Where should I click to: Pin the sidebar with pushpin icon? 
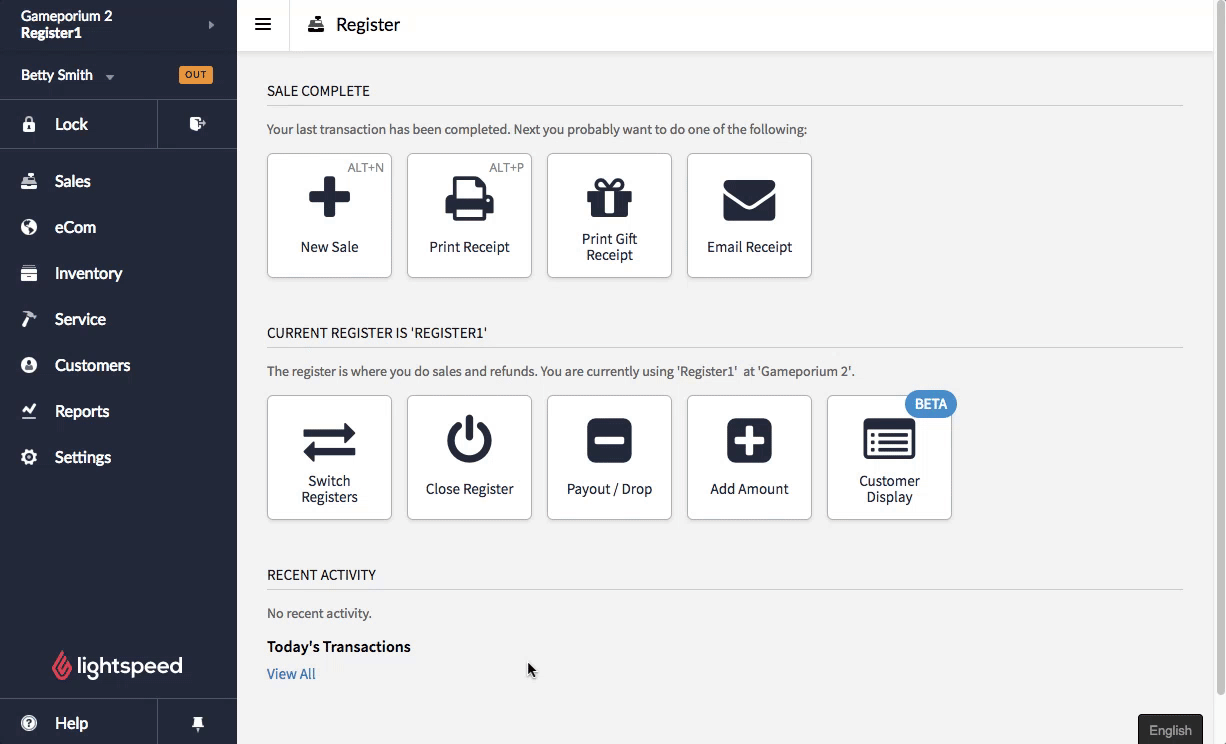tap(197, 723)
